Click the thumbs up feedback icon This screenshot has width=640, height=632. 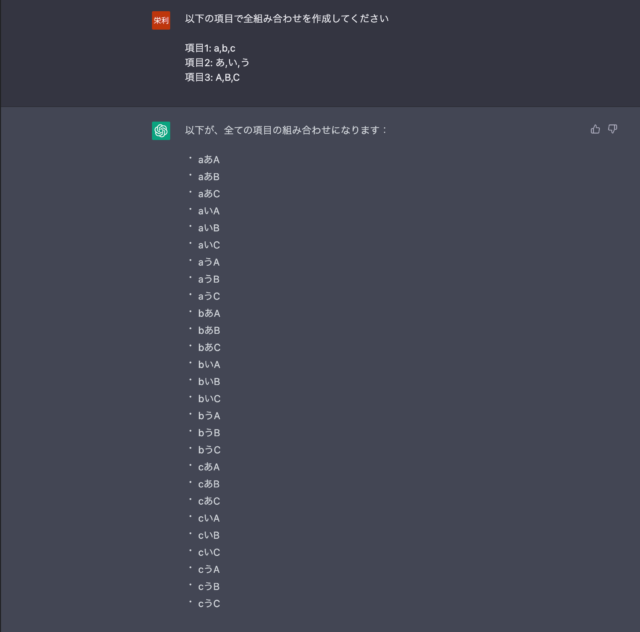(x=596, y=129)
